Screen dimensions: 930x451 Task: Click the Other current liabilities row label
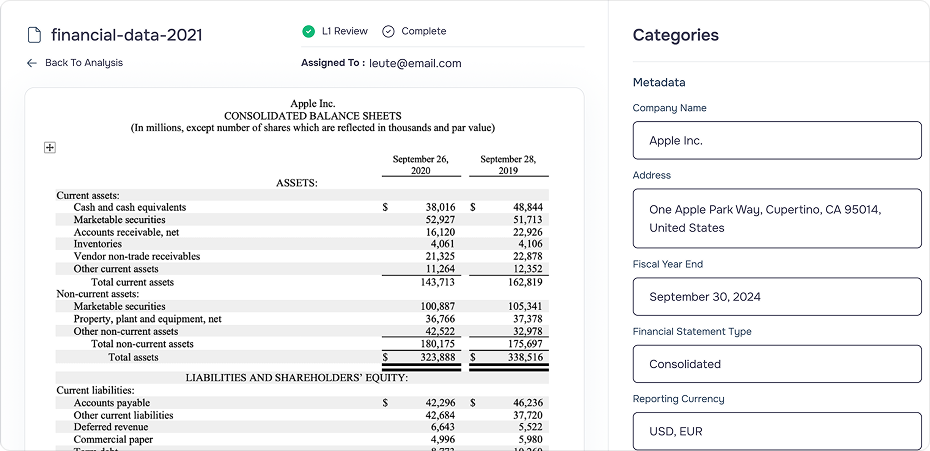coord(123,415)
